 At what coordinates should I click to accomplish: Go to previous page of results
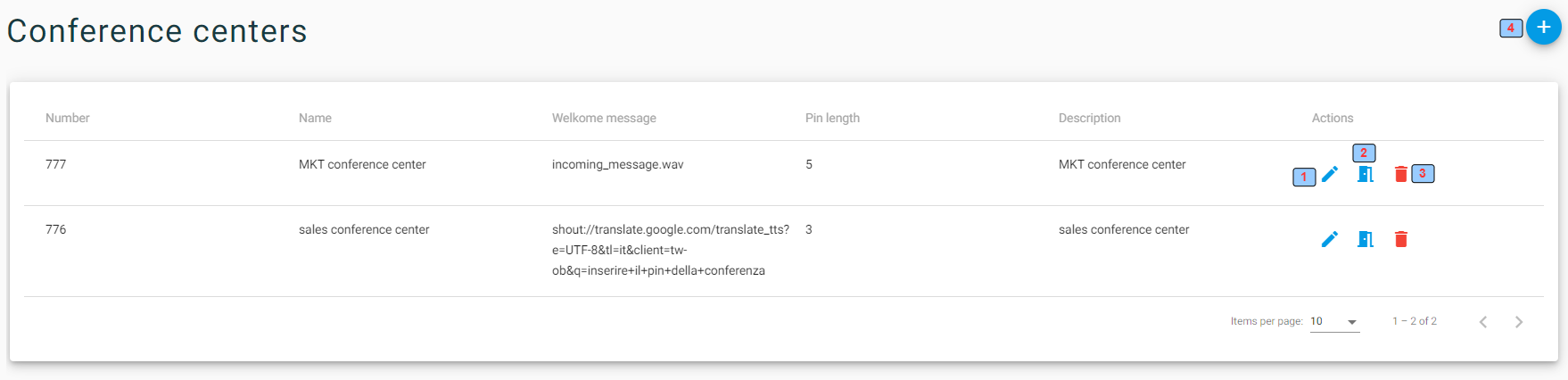click(1483, 322)
